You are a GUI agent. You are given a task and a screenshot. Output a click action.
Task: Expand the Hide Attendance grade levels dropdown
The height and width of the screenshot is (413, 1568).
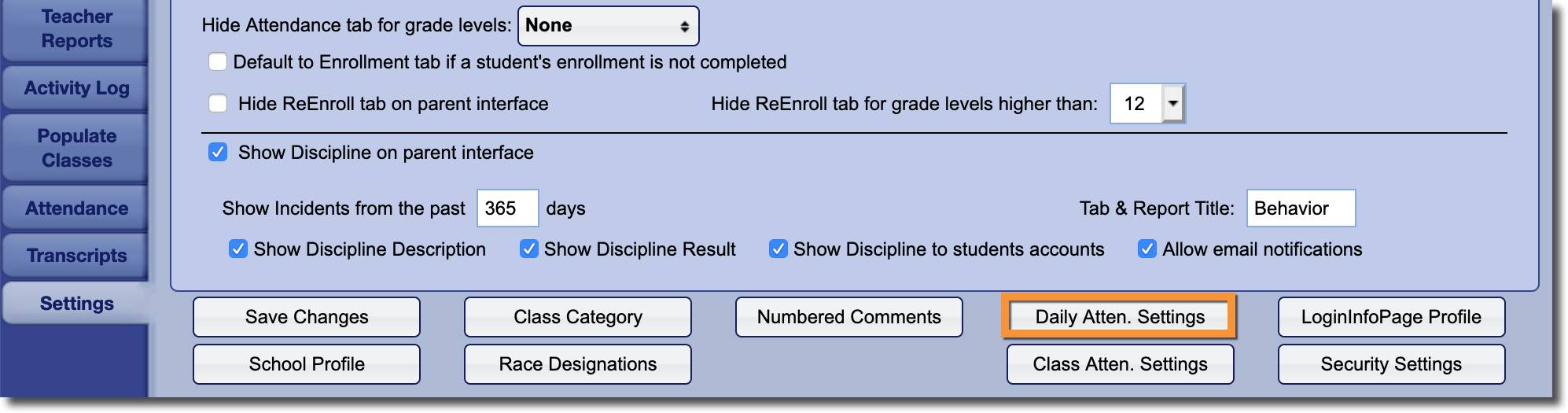[608, 26]
